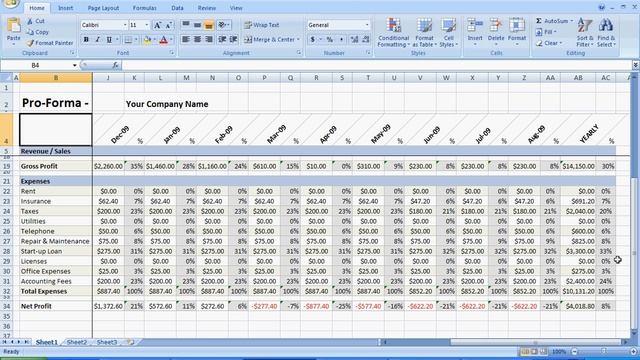Open the Page Layout ribbon tab
The width and height of the screenshot is (640, 360).
tap(103, 8)
